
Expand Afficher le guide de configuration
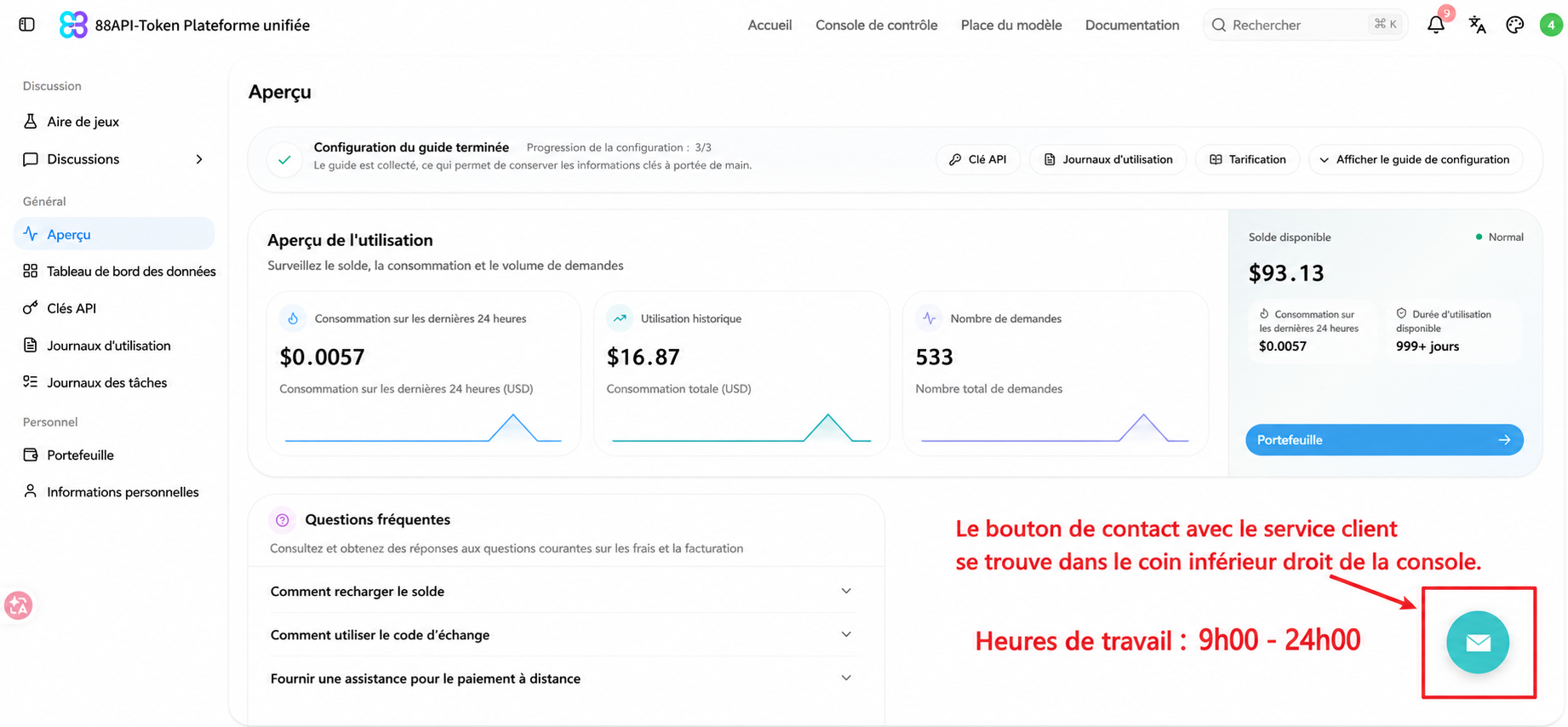tap(1415, 159)
